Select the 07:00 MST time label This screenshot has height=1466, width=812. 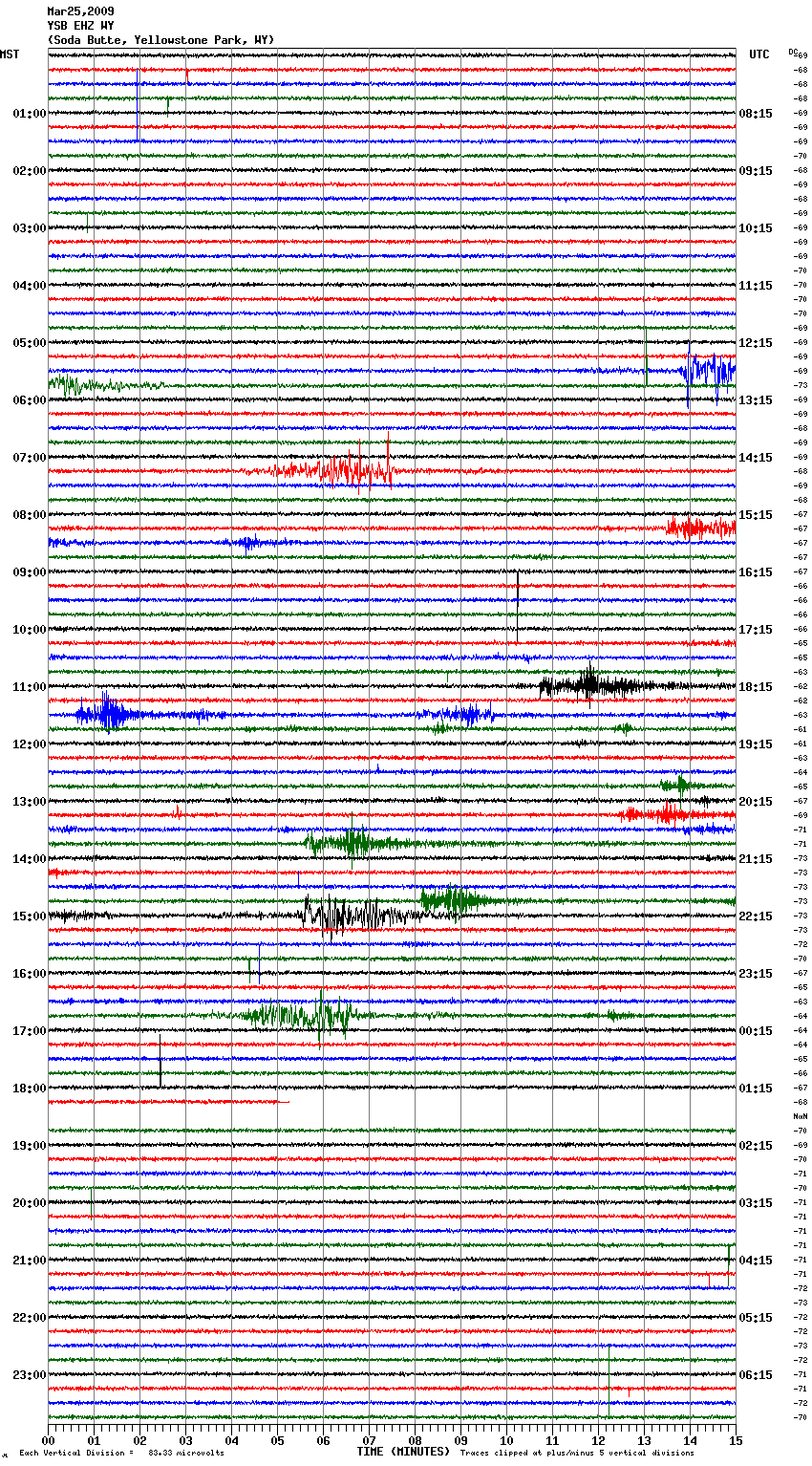(x=29, y=458)
